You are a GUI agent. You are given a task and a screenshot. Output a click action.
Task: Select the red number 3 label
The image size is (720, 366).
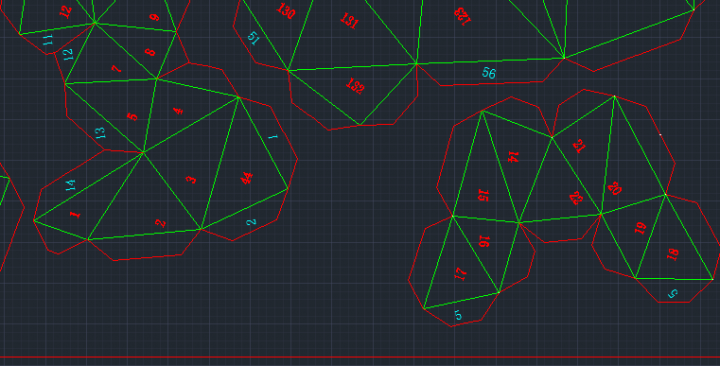tap(191, 179)
